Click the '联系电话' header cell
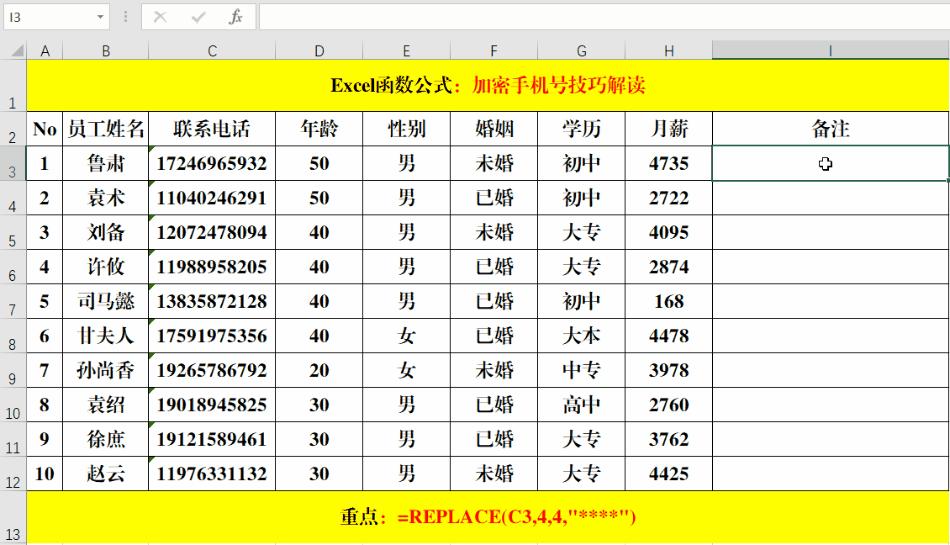This screenshot has height=545, width=950. (x=212, y=129)
